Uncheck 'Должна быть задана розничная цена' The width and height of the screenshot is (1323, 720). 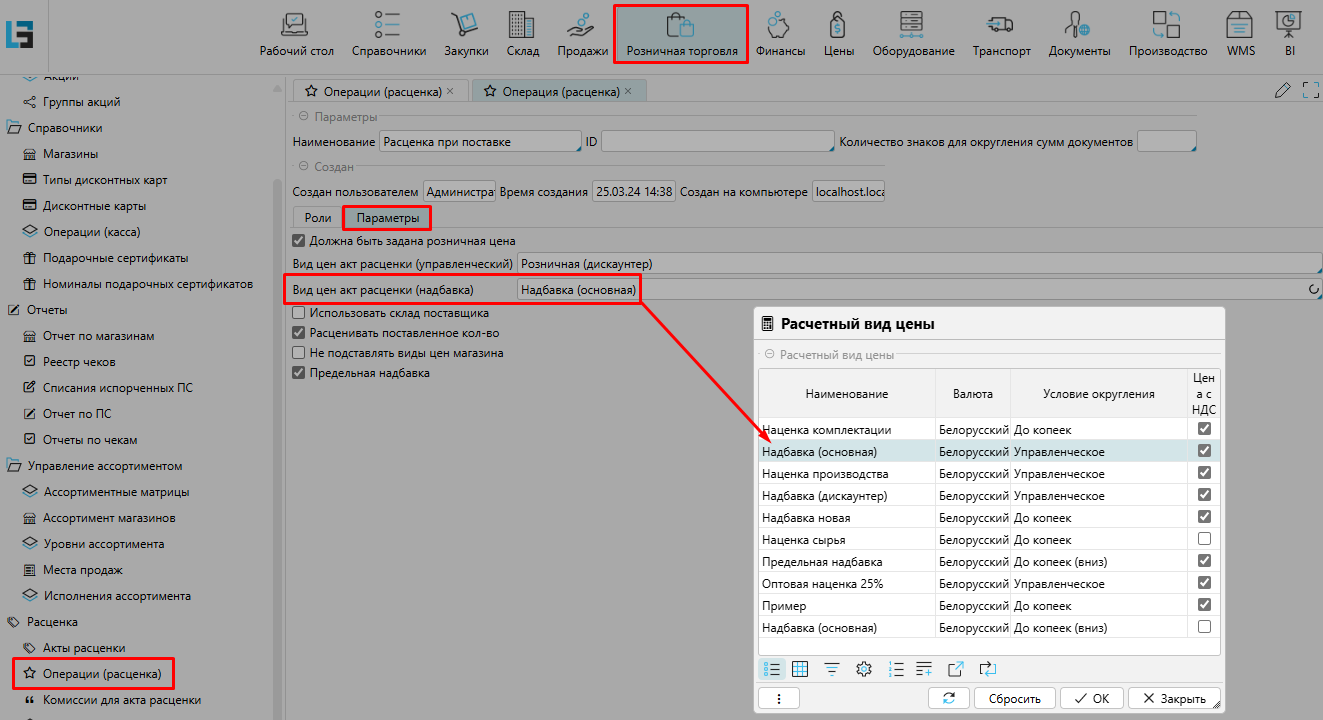point(298,241)
